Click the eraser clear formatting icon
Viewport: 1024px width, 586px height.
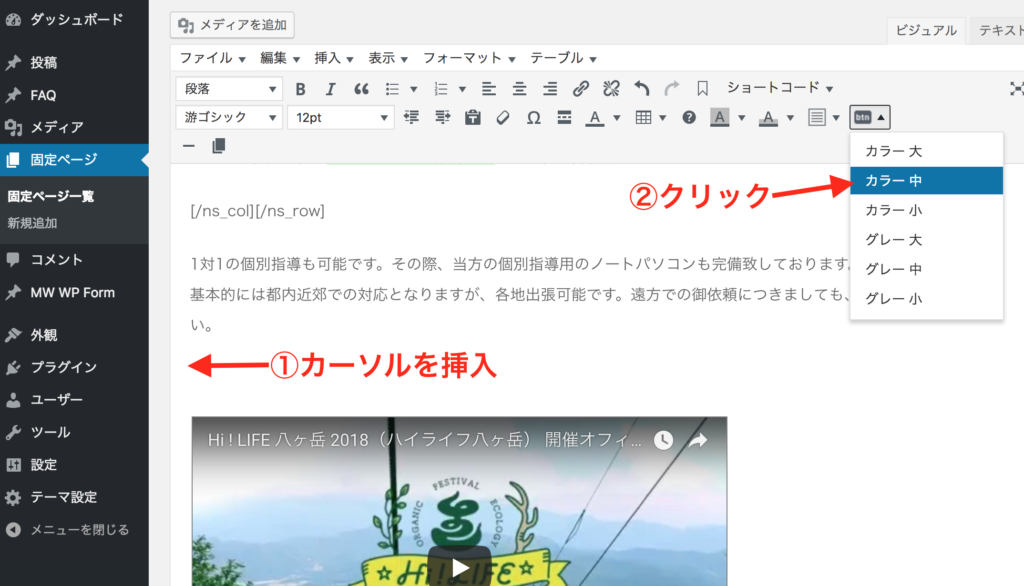pyautogui.click(x=503, y=118)
